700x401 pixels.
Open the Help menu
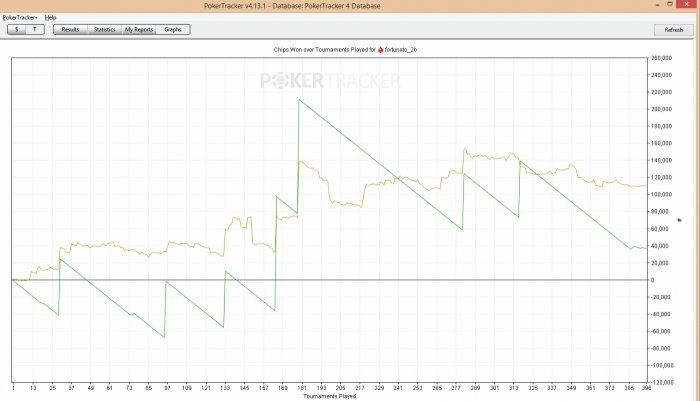pyautogui.click(x=50, y=17)
